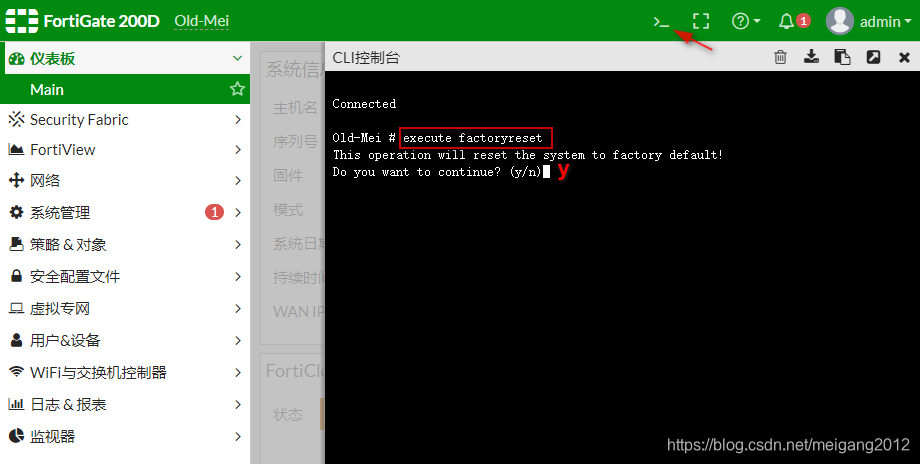The image size is (920, 464).
Task: Click the 监视器 pie chart icon
Action: pyautogui.click(x=16, y=436)
